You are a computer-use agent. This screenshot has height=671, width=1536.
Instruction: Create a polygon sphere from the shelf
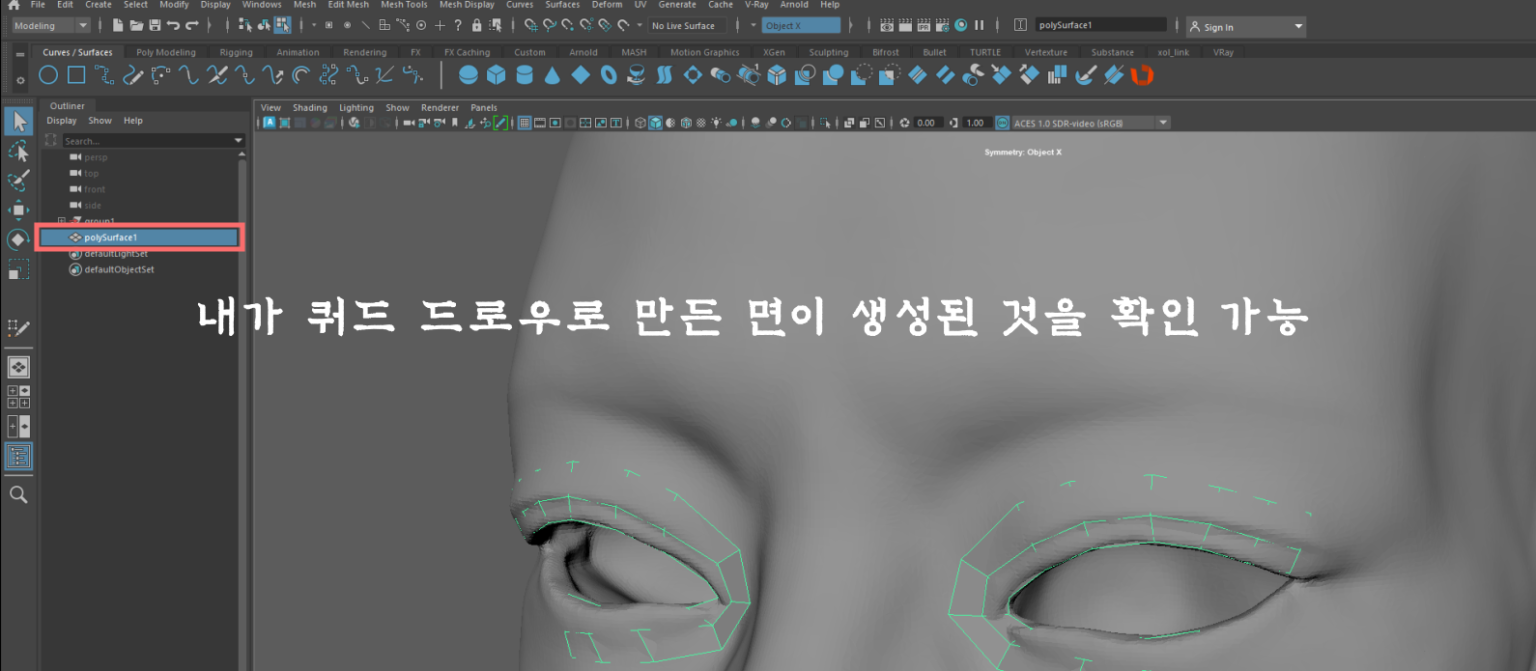tap(467, 73)
